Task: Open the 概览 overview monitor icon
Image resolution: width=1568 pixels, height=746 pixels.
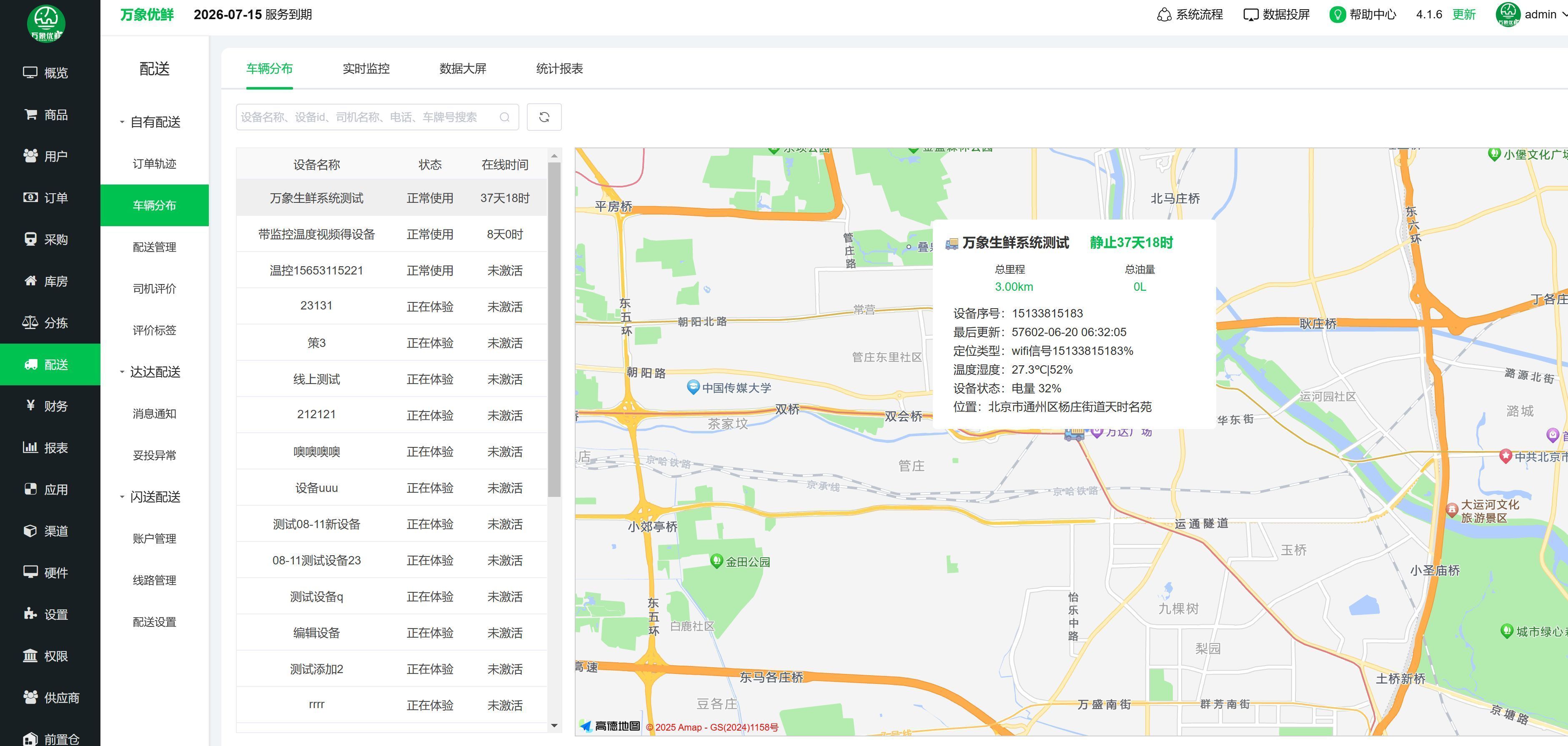Action: [x=30, y=72]
